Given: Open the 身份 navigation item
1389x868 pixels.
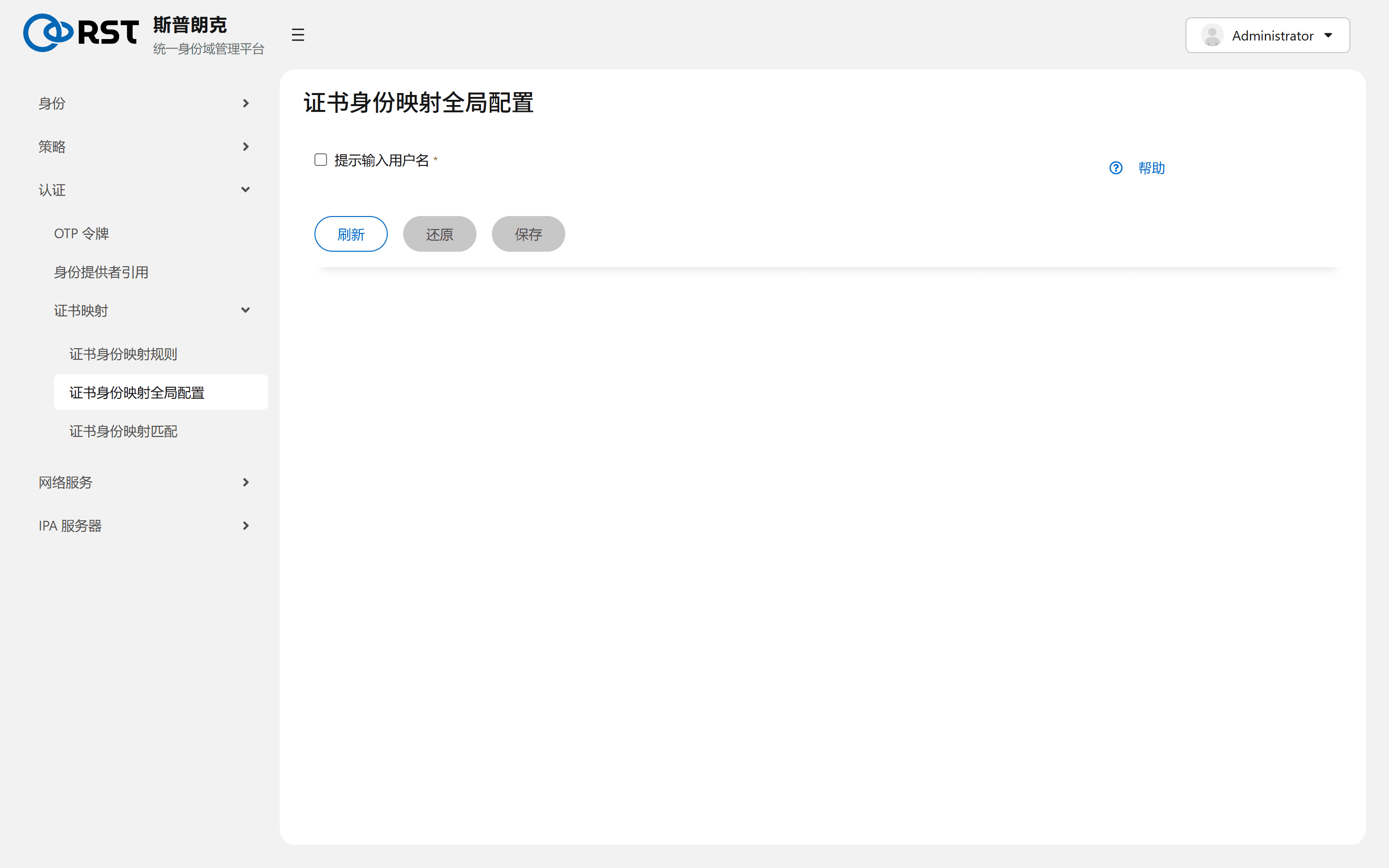Looking at the screenshot, I should tap(52, 103).
